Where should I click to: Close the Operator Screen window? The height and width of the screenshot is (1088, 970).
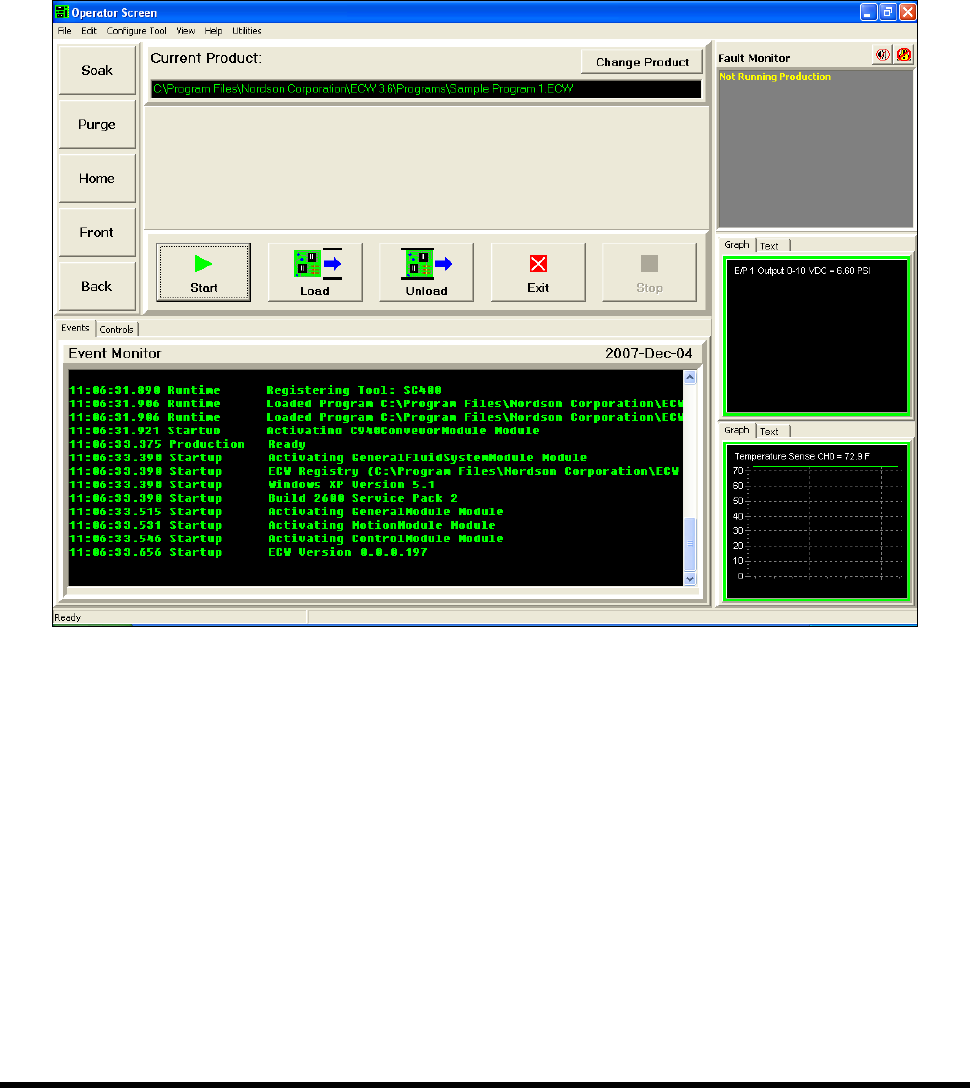pos(907,12)
